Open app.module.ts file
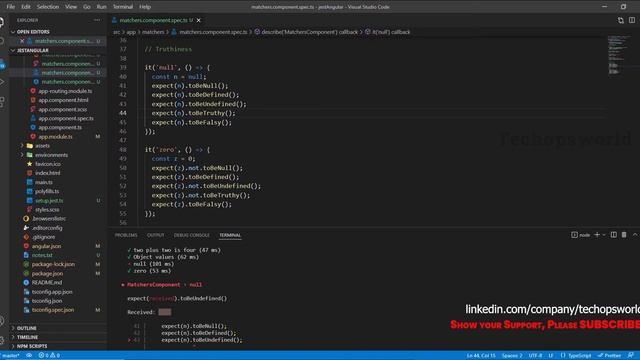The image size is (640, 360). pyautogui.click(x=55, y=137)
